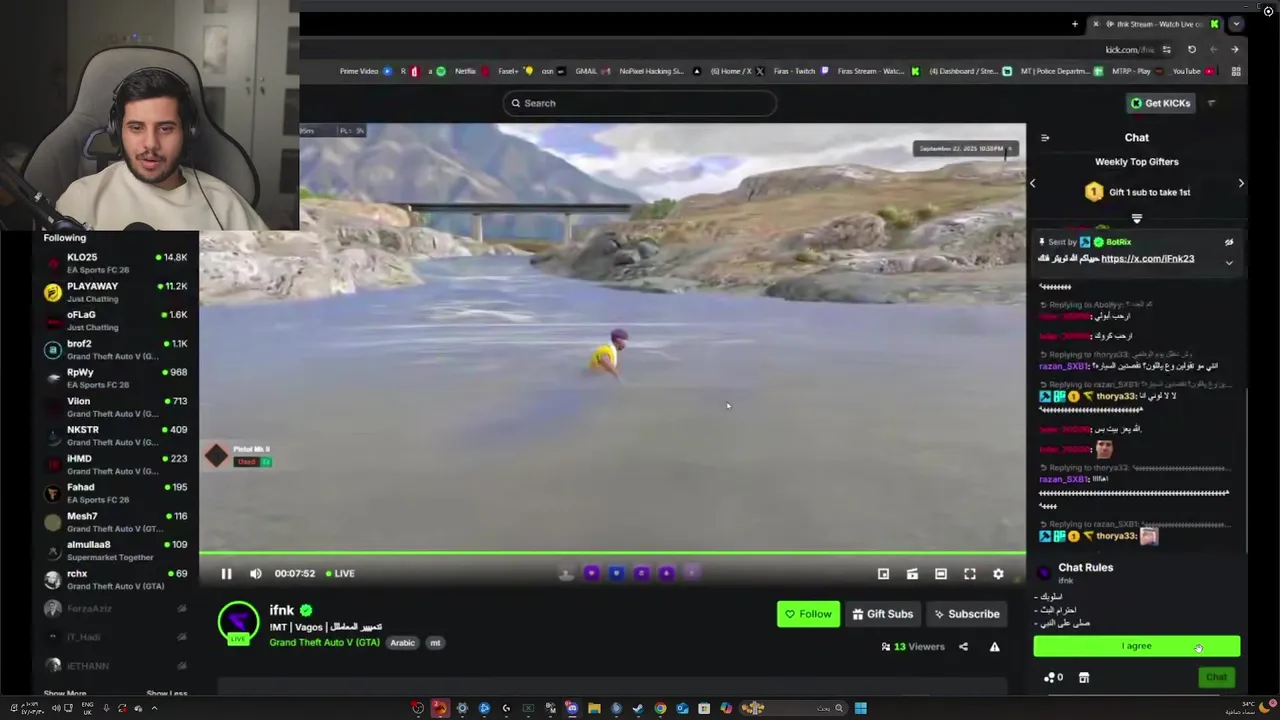1280x720 pixels.
Task: Open RpWy channel in Following list
Action: (x=115, y=378)
